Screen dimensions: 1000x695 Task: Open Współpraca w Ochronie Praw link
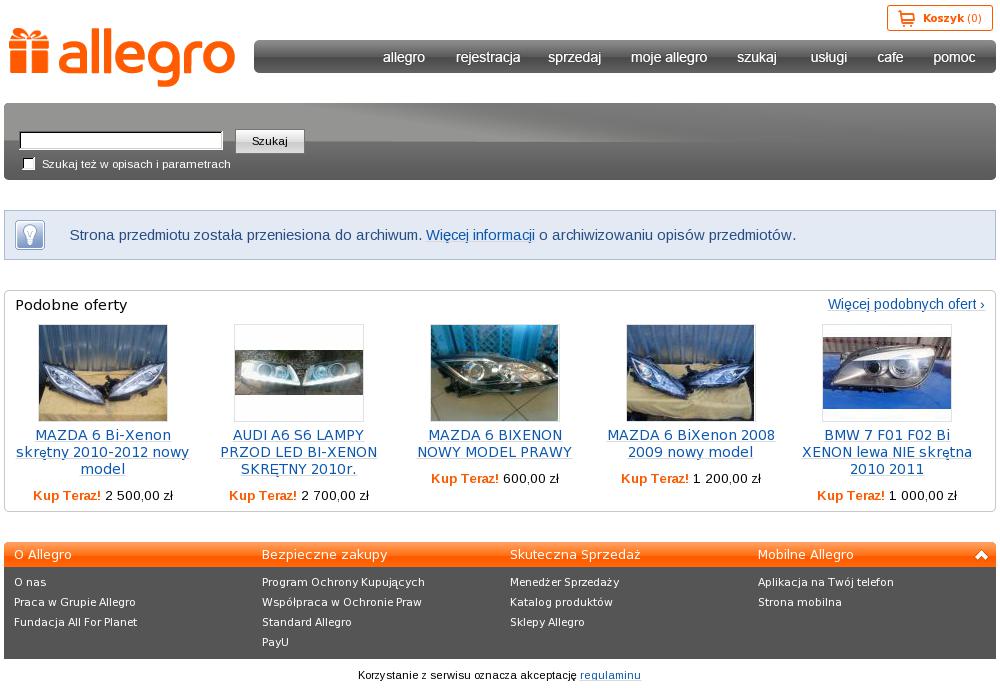click(342, 602)
